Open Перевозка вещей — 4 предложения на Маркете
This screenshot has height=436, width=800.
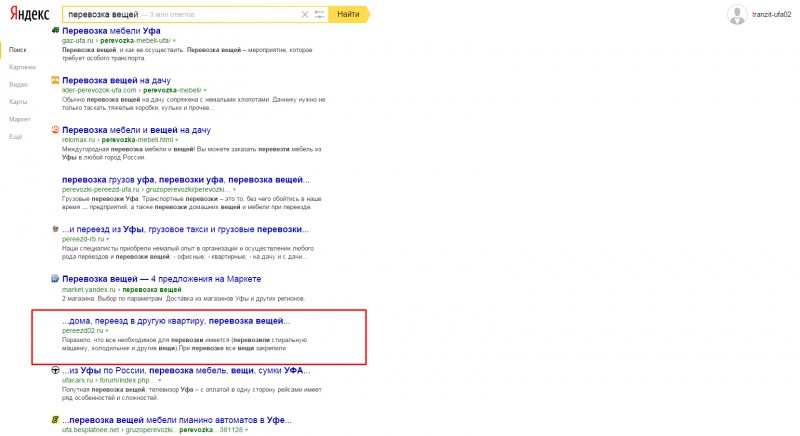(162, 279)
